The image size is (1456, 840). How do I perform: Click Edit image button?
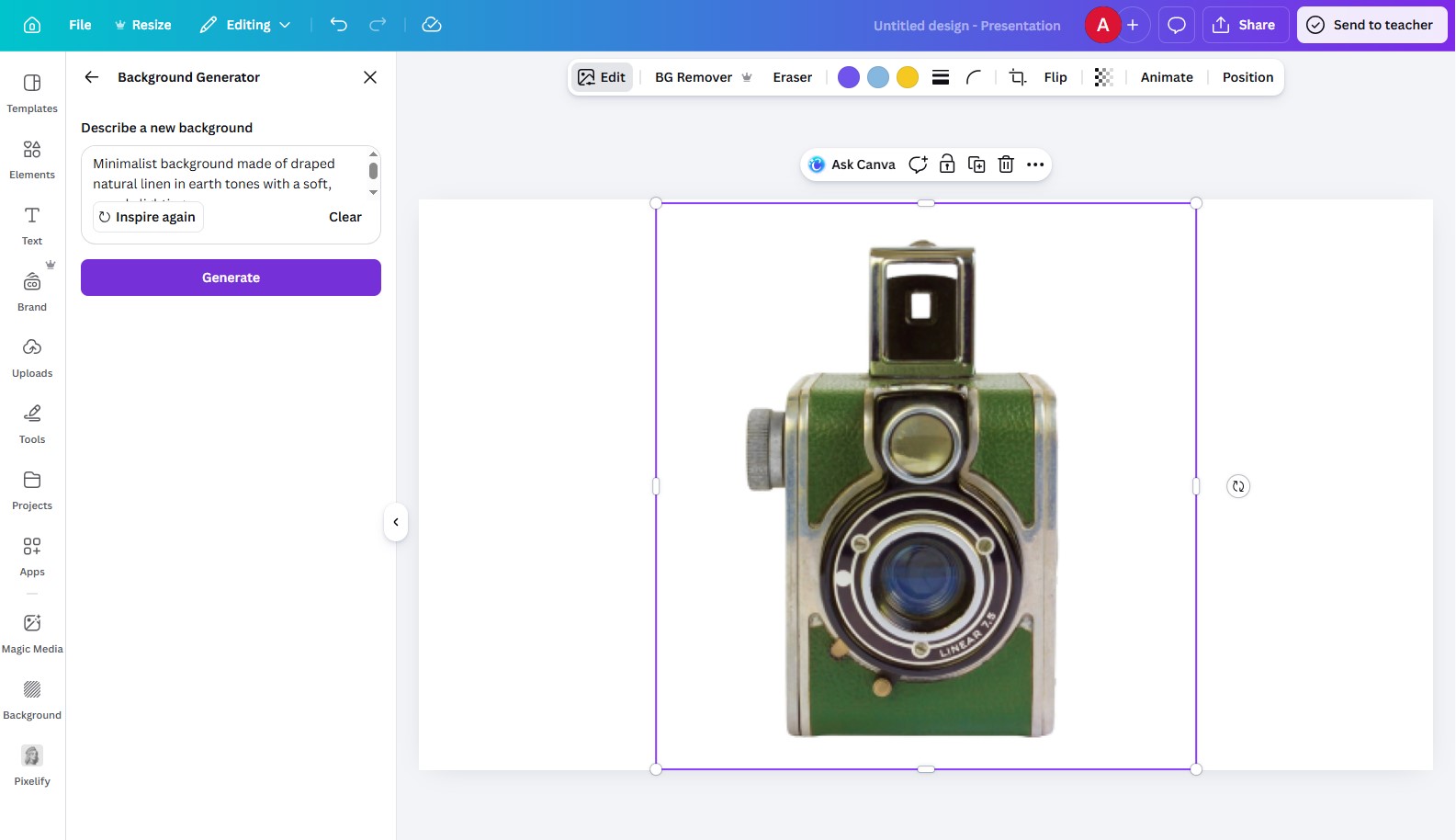[602, 77]
